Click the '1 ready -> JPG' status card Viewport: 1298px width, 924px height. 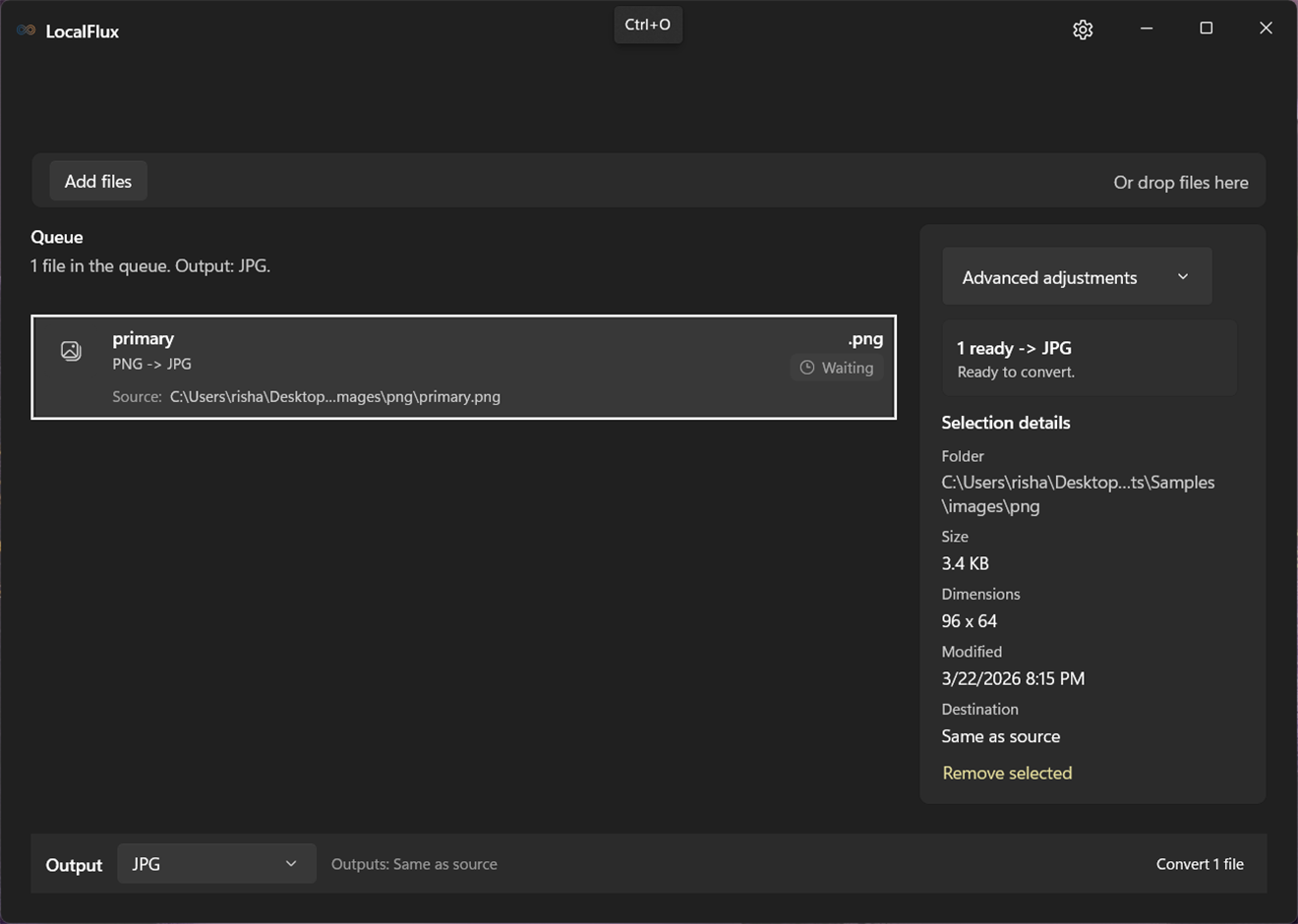point(1090,359)
